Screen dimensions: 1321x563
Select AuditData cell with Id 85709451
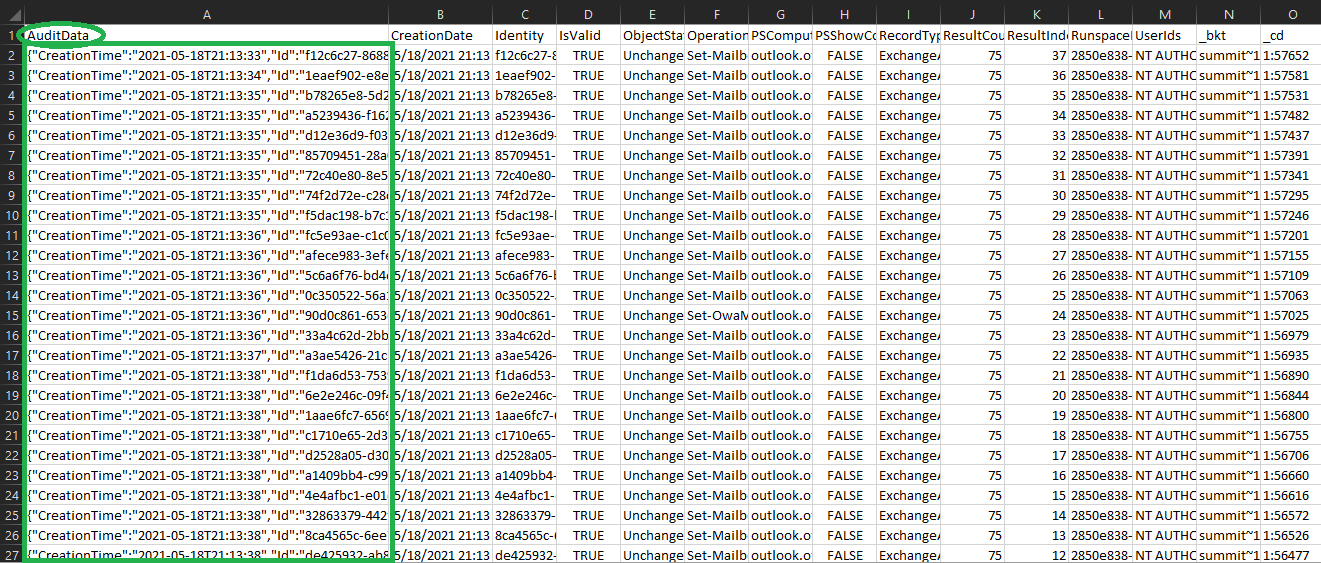(206, 155)
